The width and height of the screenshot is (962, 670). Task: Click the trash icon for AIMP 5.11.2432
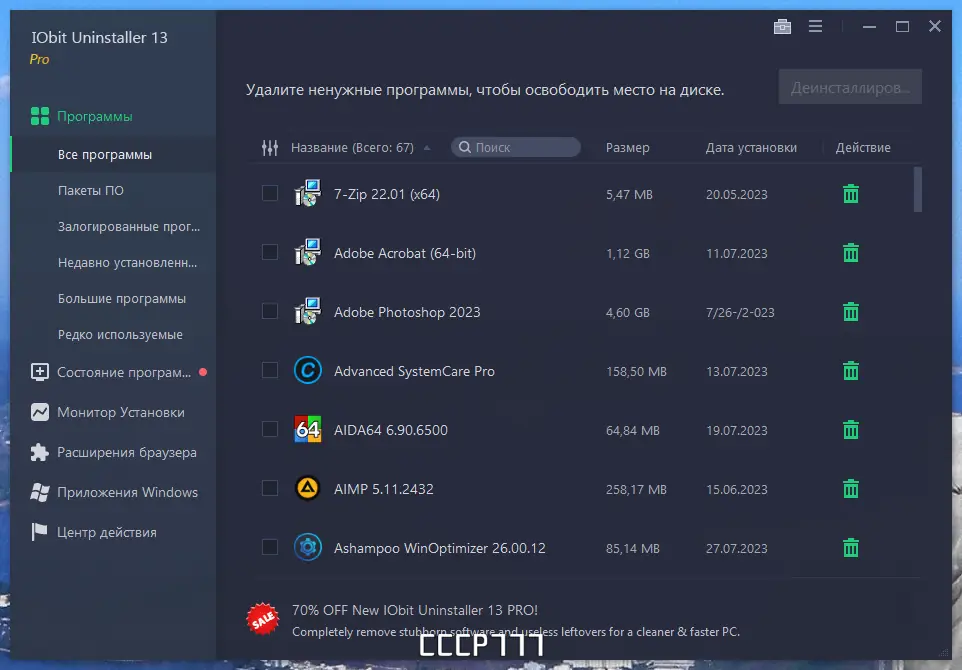850,489
